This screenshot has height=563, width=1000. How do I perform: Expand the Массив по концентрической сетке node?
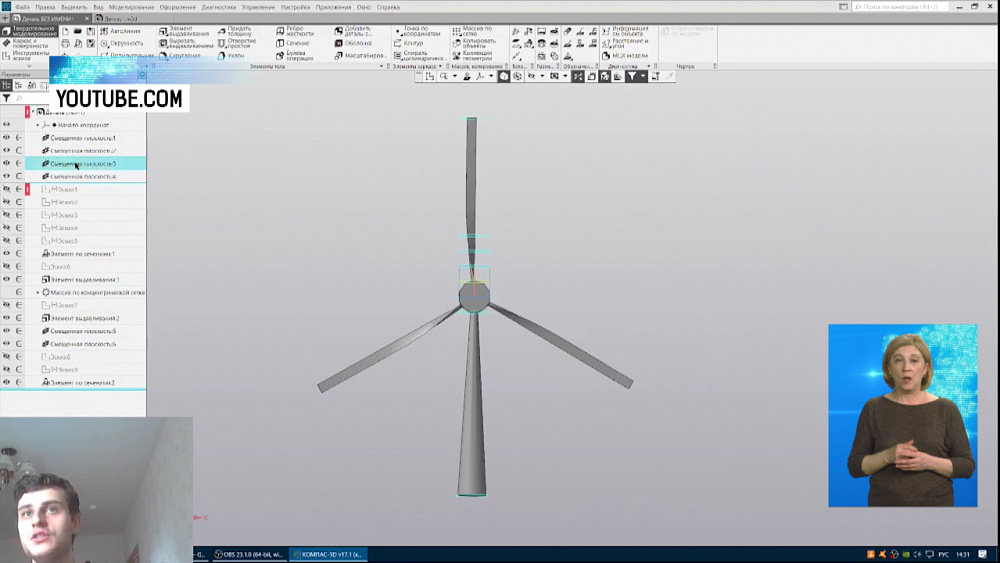tap(38, 293)
